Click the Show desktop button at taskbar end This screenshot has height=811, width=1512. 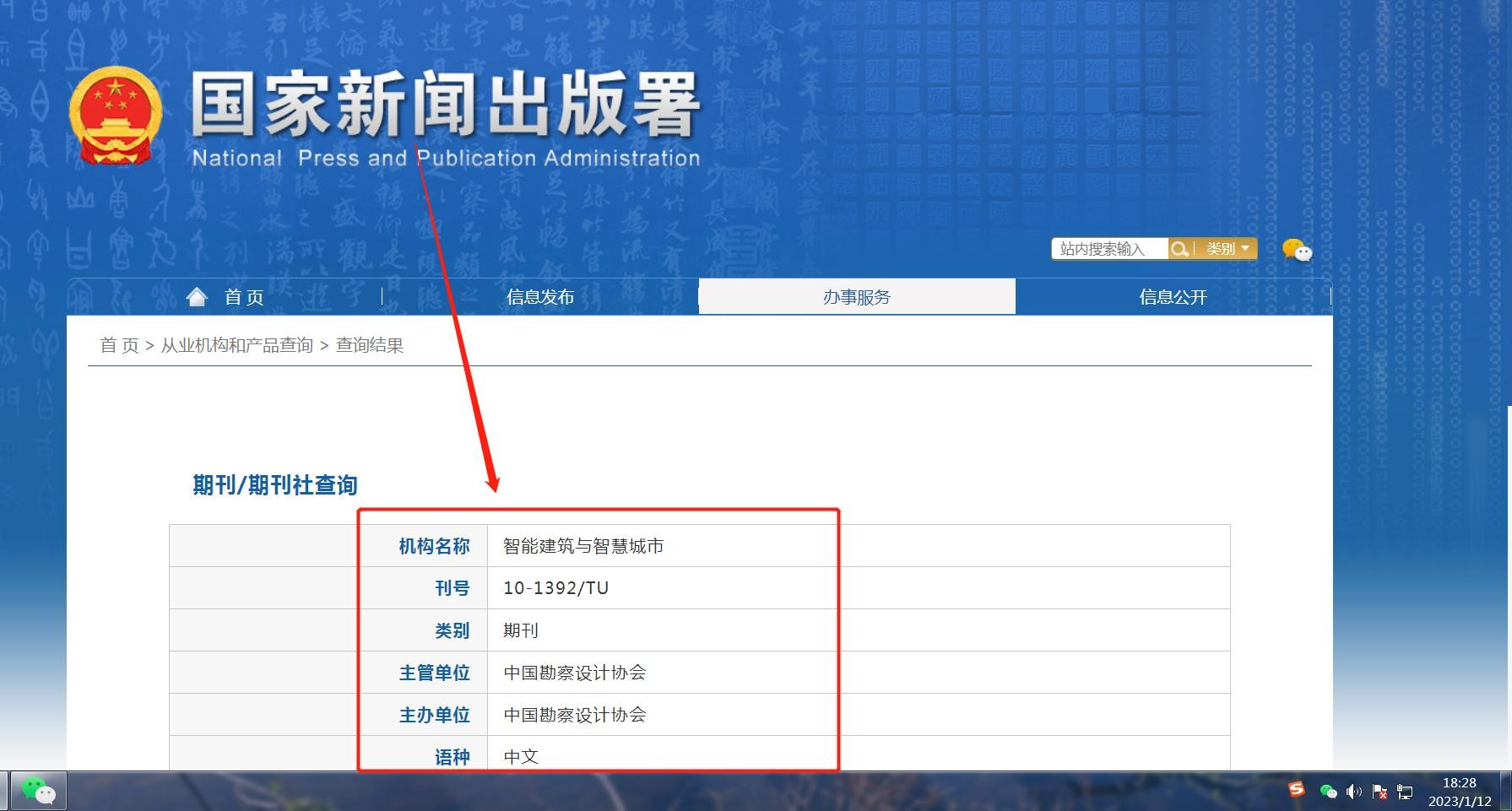pos(1505,791)
